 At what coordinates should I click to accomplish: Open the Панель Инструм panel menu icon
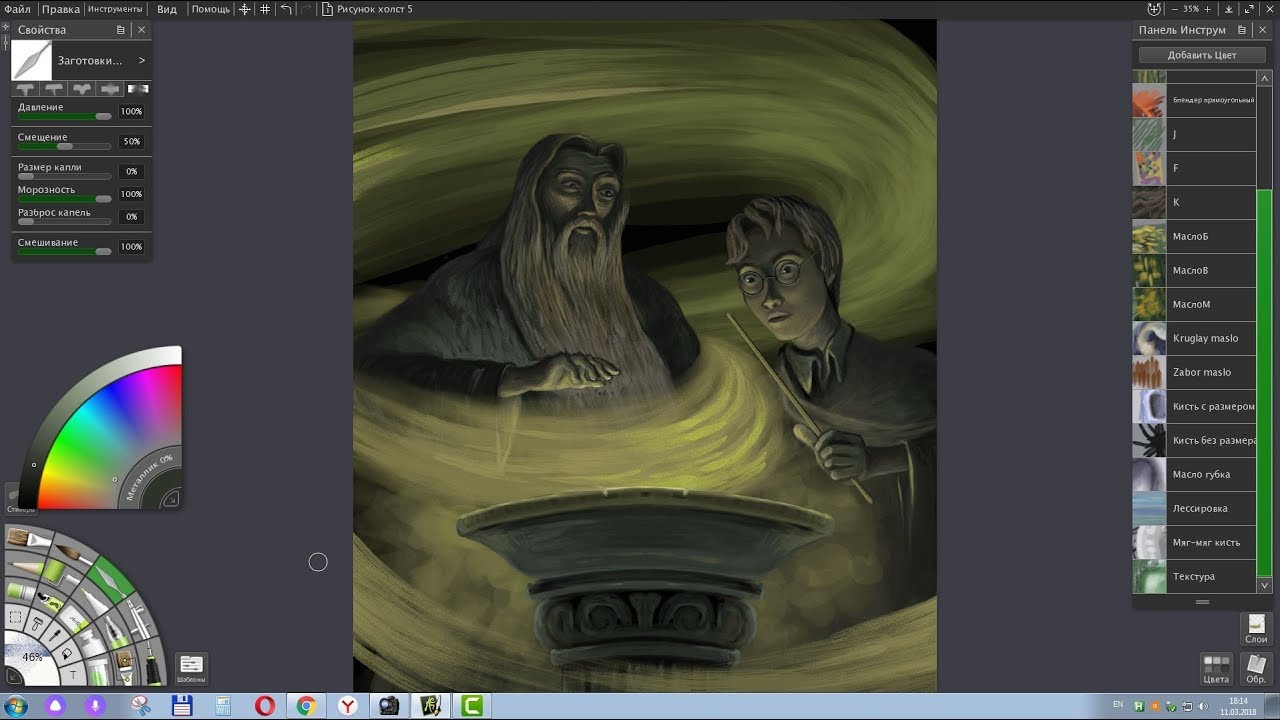tap(1242, 30)
